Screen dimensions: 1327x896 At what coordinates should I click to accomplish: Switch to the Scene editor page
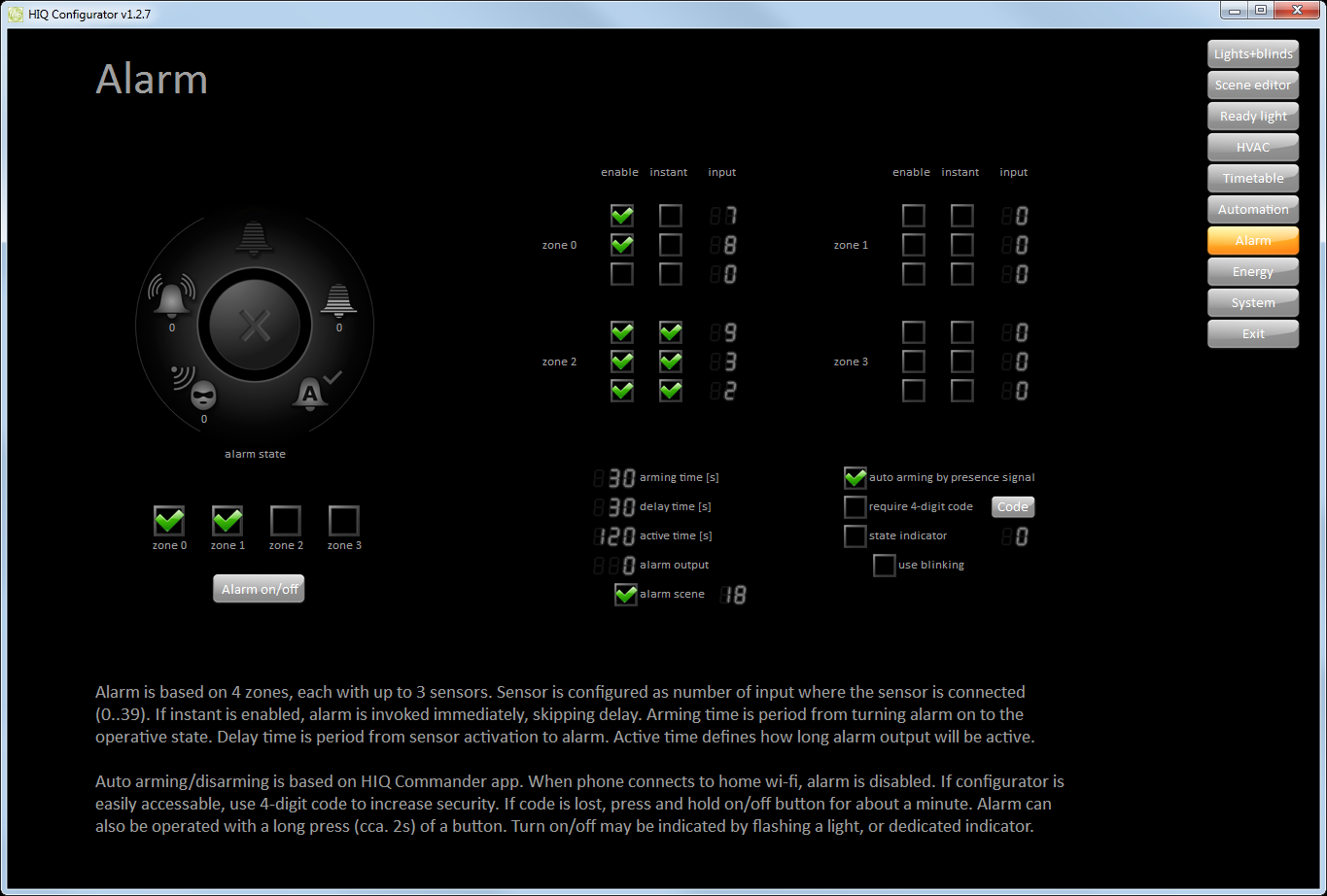coord(1253,85)
